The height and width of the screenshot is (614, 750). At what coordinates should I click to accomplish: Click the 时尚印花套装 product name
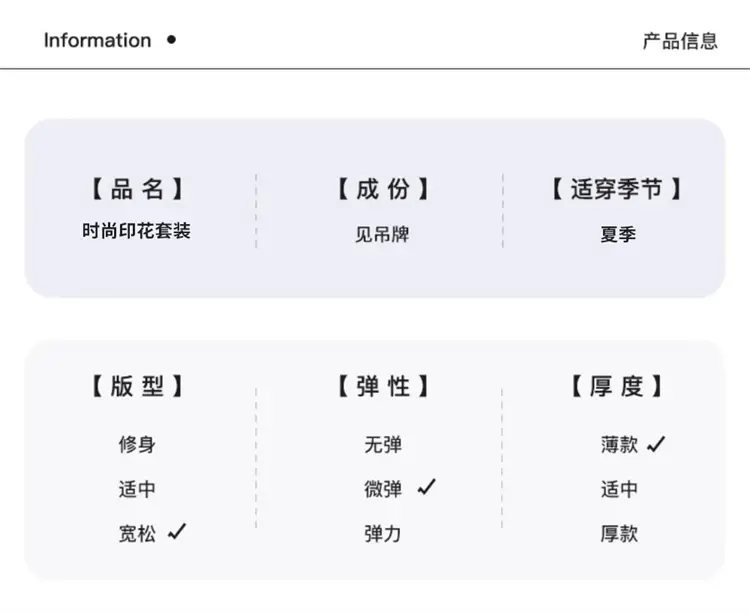(136, 231)
